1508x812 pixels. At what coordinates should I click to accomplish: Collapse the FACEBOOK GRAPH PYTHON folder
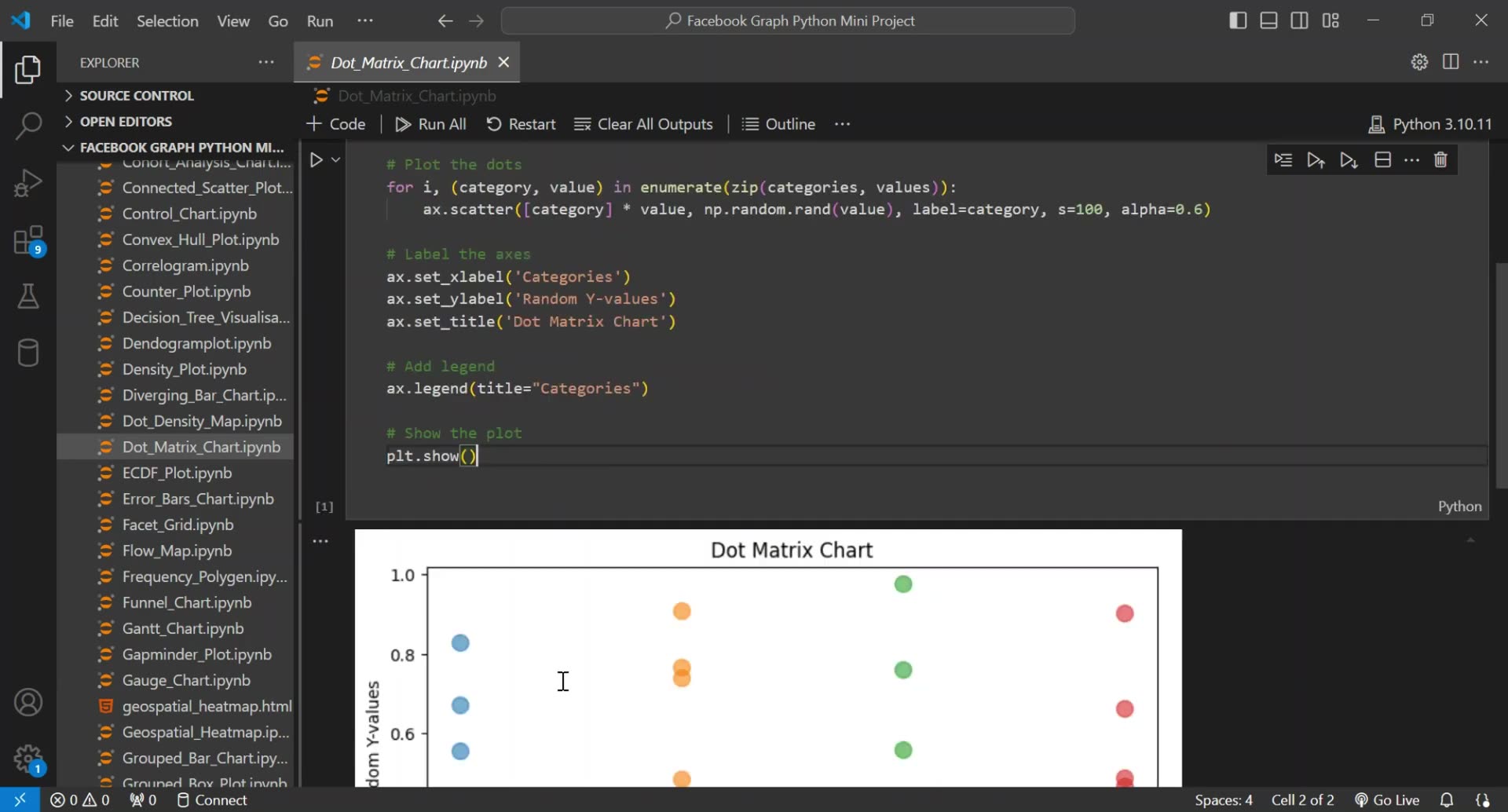coord(68,147)
